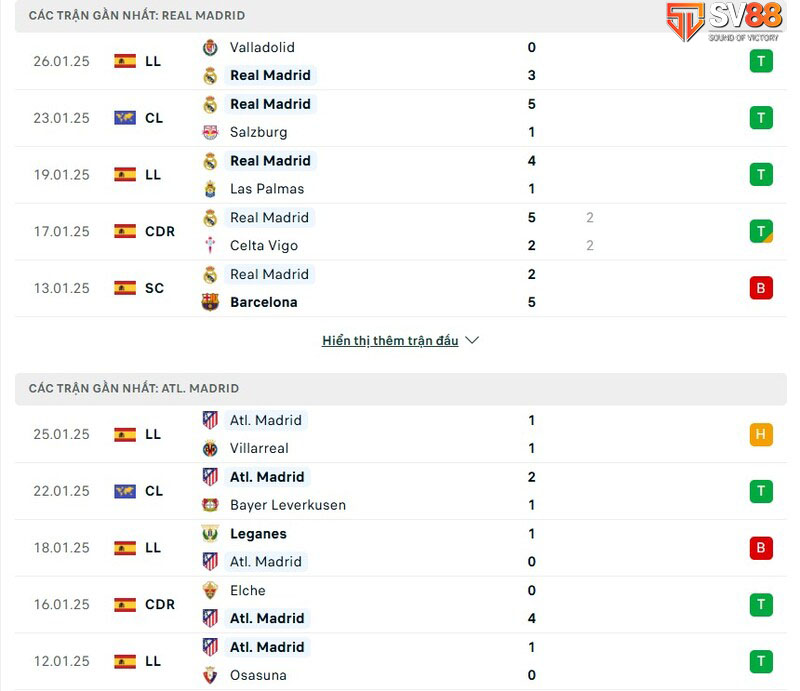Click the CL competition label
Image resolution: width=800 pixels, height=691 pixels.
click(154, 118)
